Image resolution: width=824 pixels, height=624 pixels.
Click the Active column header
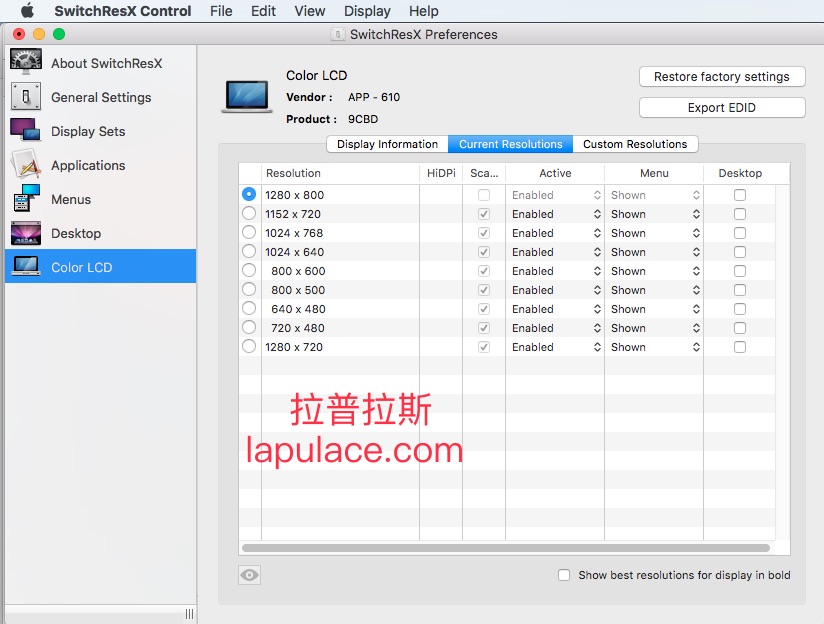coord(555,173)
